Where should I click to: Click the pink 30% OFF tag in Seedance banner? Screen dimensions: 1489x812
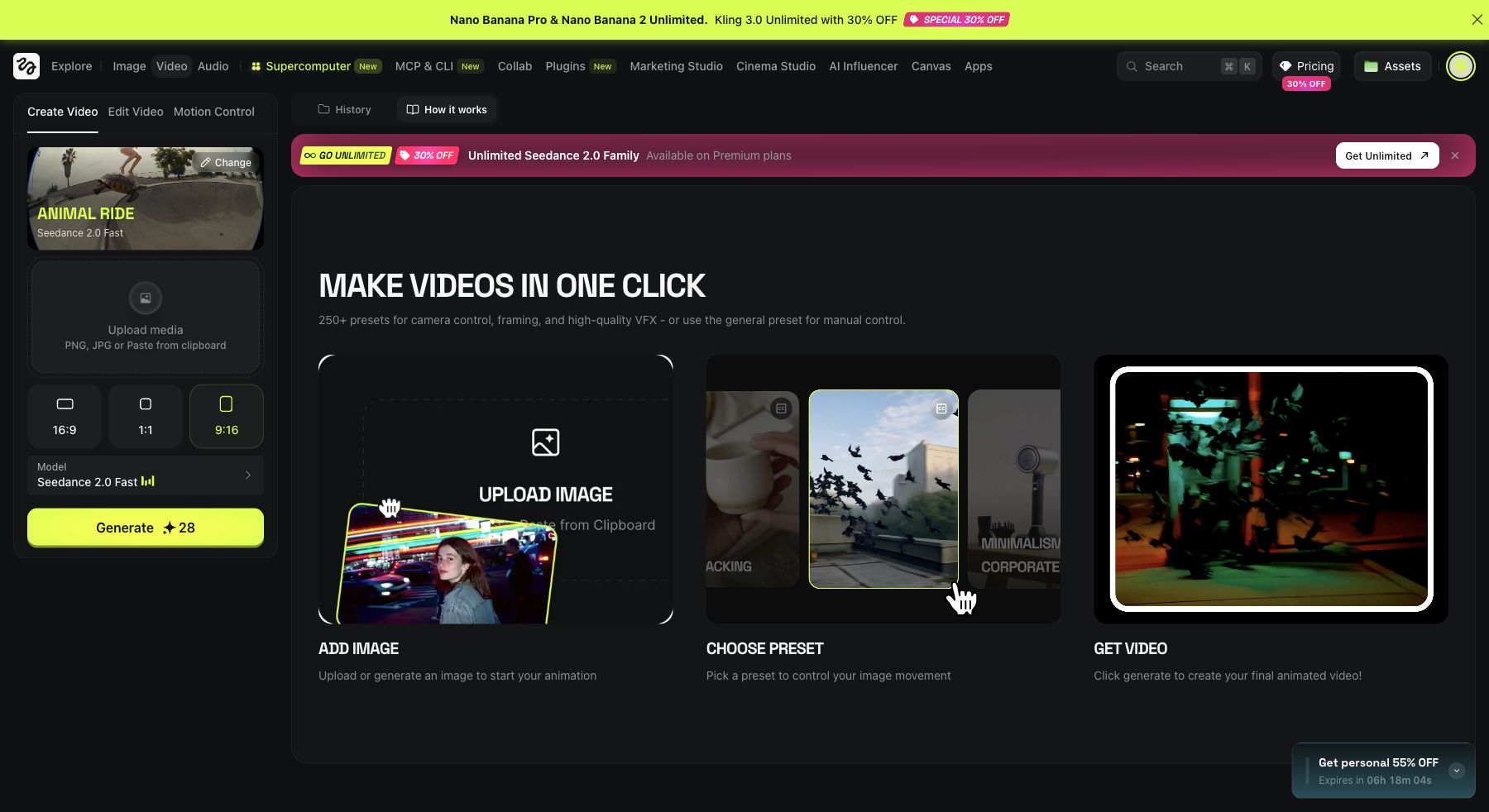pyautogui.click(x=427, y=155)
